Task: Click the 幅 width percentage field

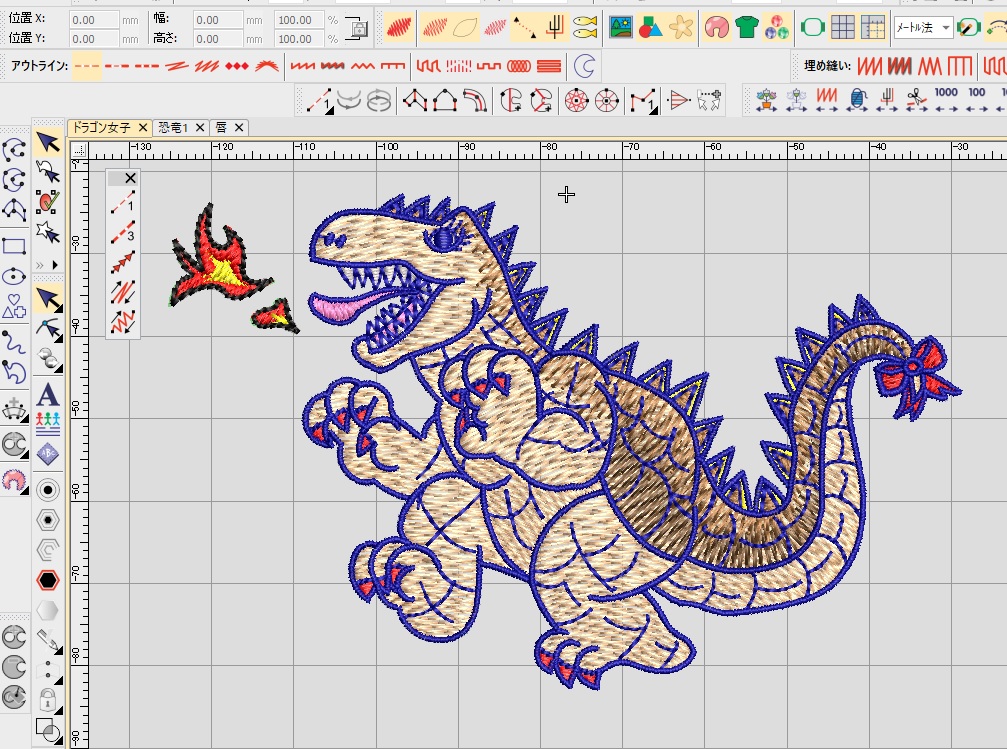Action: point(298,20)
